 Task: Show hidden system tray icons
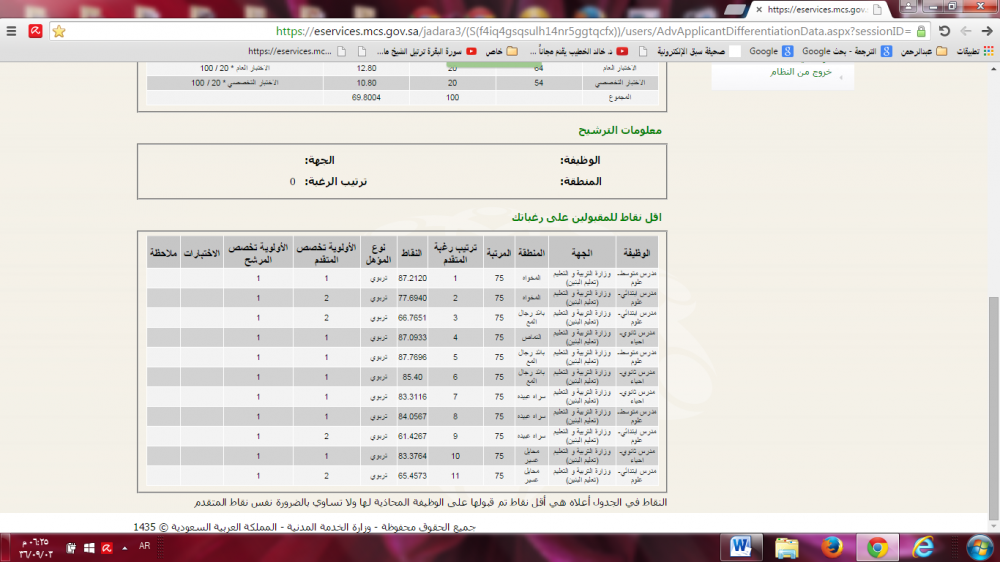(124, 548)
